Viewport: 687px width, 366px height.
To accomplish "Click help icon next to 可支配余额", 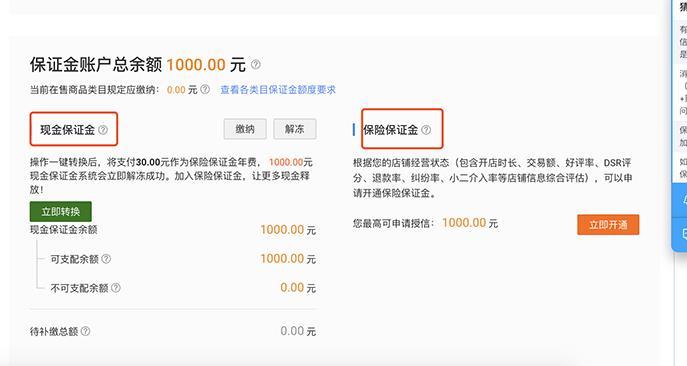I will click(x=106, y=259).
